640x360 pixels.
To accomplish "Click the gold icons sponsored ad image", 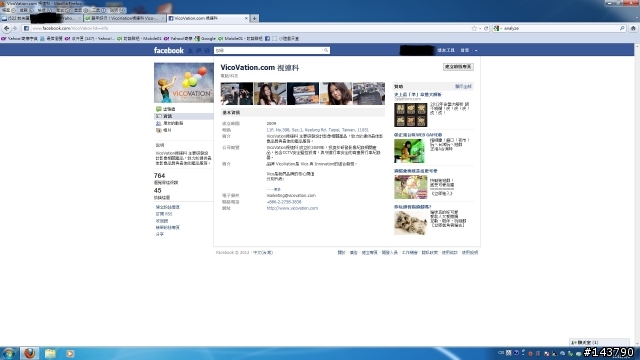I will (410, 115).
